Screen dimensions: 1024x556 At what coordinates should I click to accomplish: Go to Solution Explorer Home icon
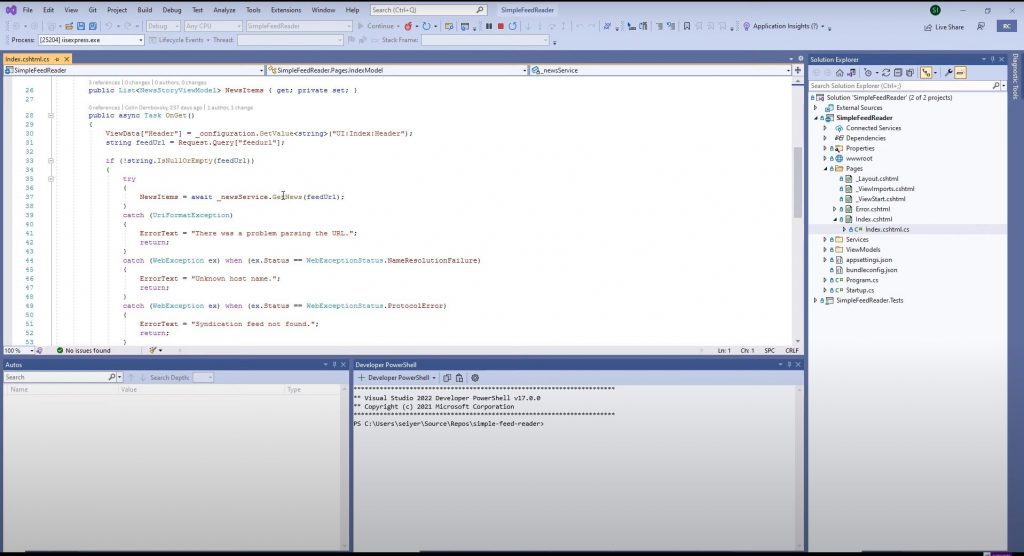[840, 73]
